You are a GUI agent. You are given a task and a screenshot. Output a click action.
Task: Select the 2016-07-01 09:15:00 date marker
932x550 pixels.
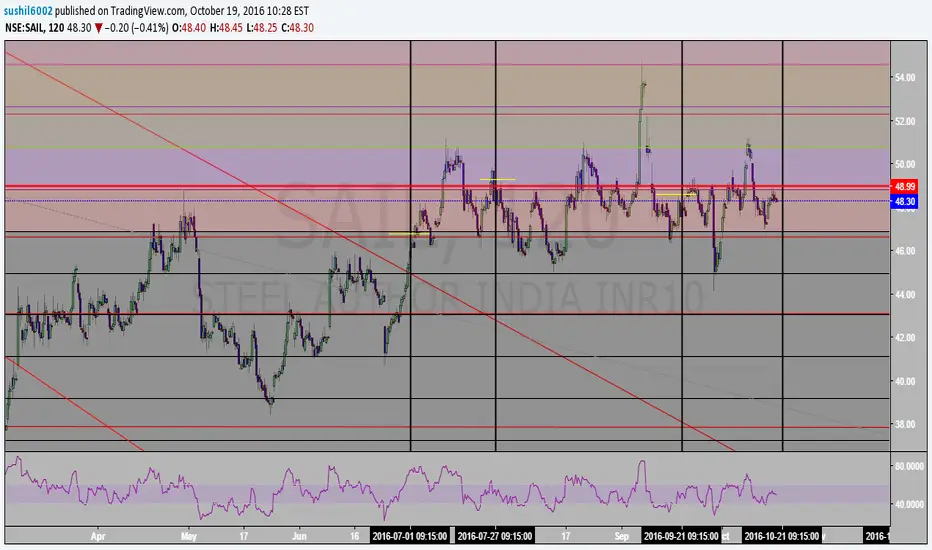[410, 536]
